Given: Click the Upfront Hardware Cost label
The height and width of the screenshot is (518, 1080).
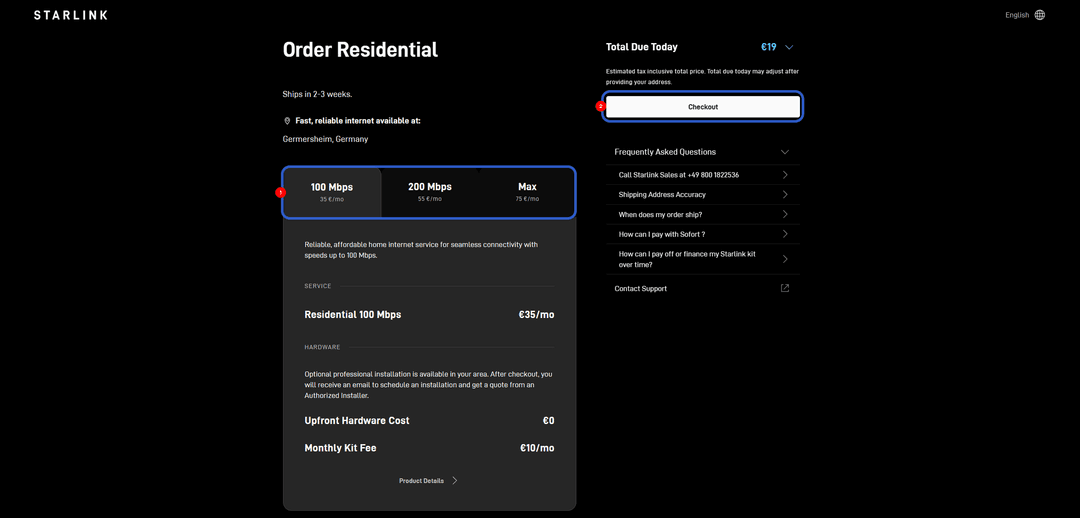Looking at the screenshot, I should pyautogui.click(x=357, y=421).
